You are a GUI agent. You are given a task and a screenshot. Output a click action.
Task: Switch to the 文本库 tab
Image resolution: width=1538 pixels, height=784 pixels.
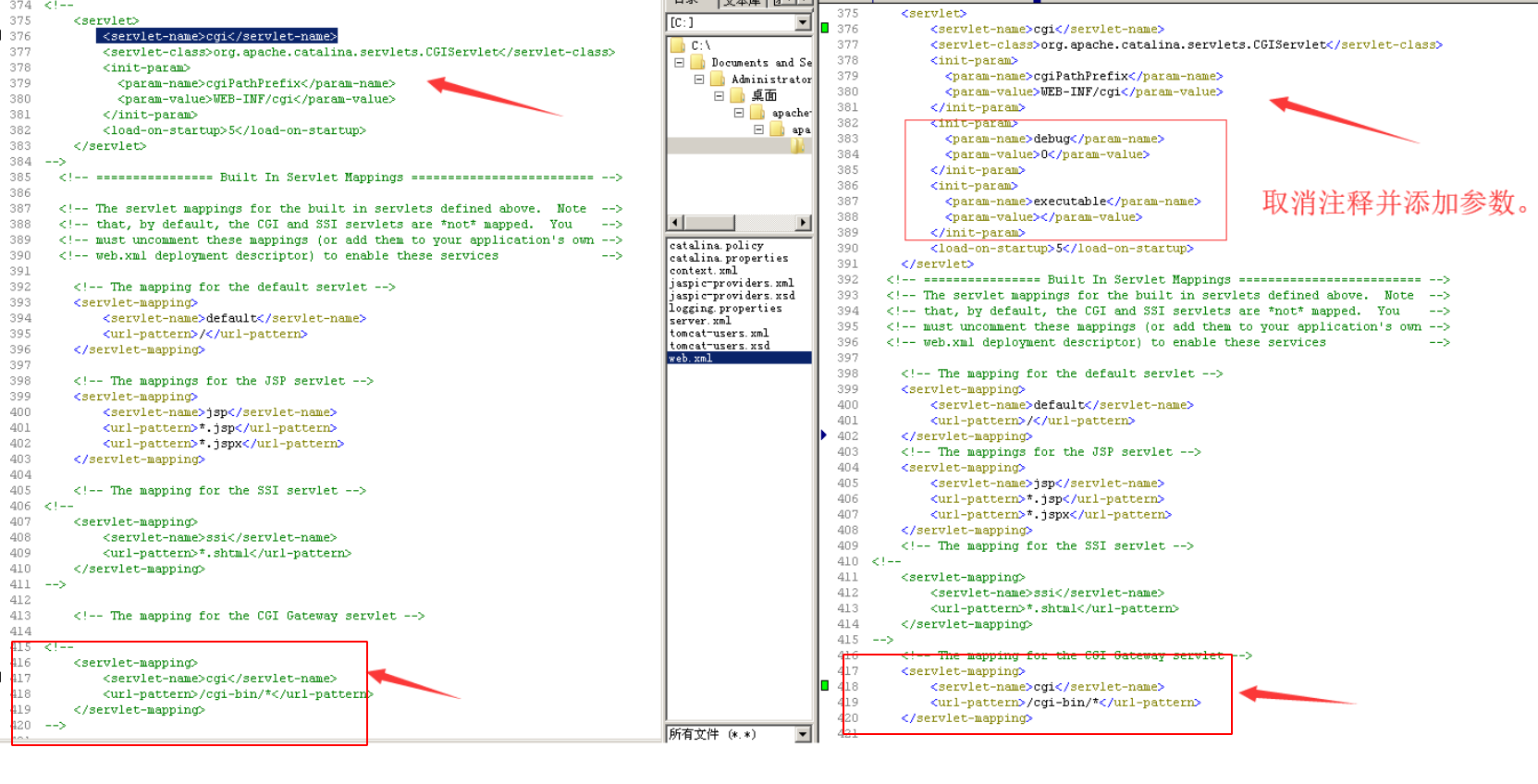(741, 3)
